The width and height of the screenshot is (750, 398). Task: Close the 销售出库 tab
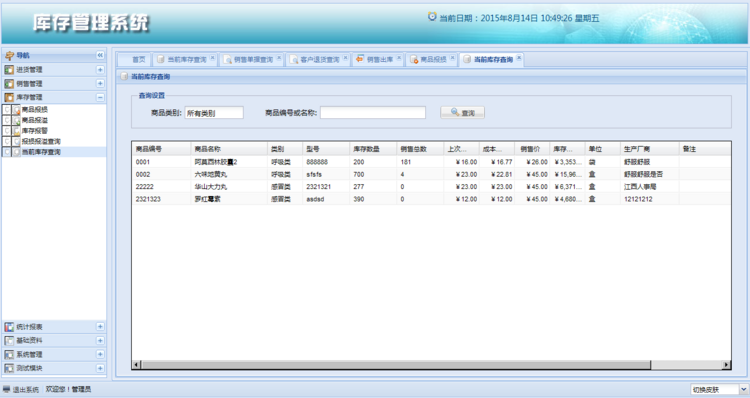click(x=399, y=58)
